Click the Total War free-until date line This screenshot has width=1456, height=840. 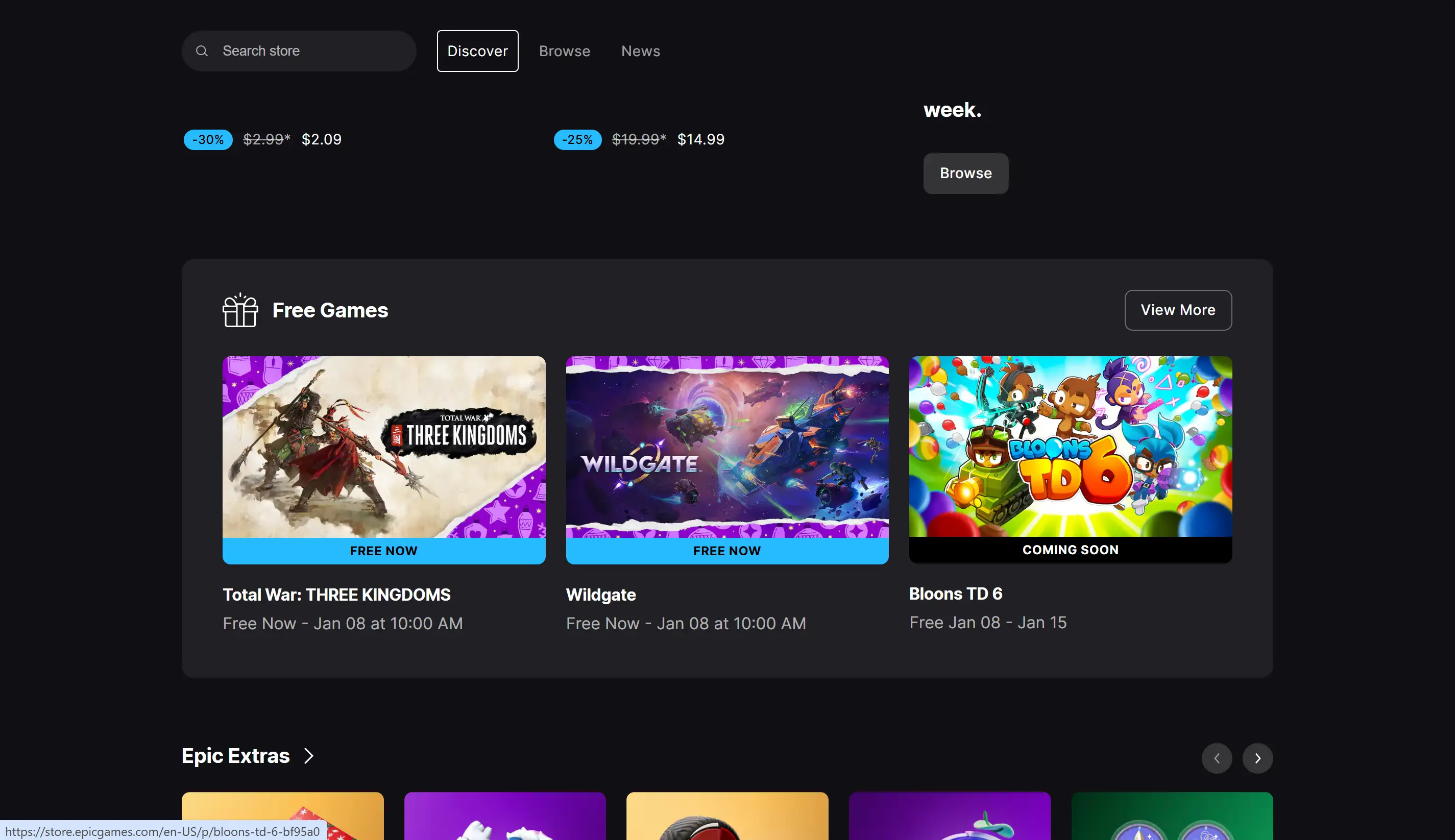343,624
